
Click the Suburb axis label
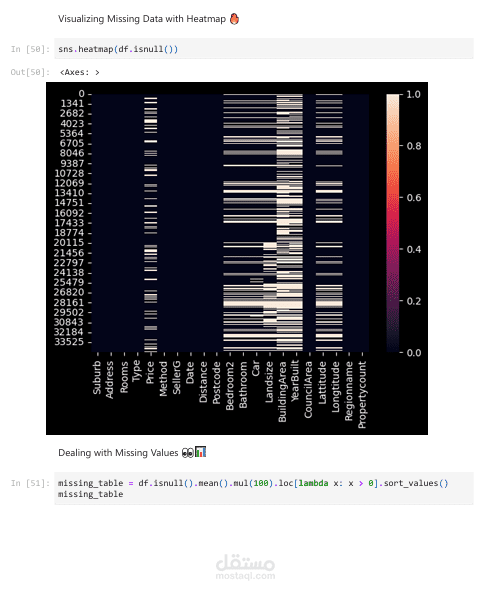pyautogui.click(x=97, y=377)
